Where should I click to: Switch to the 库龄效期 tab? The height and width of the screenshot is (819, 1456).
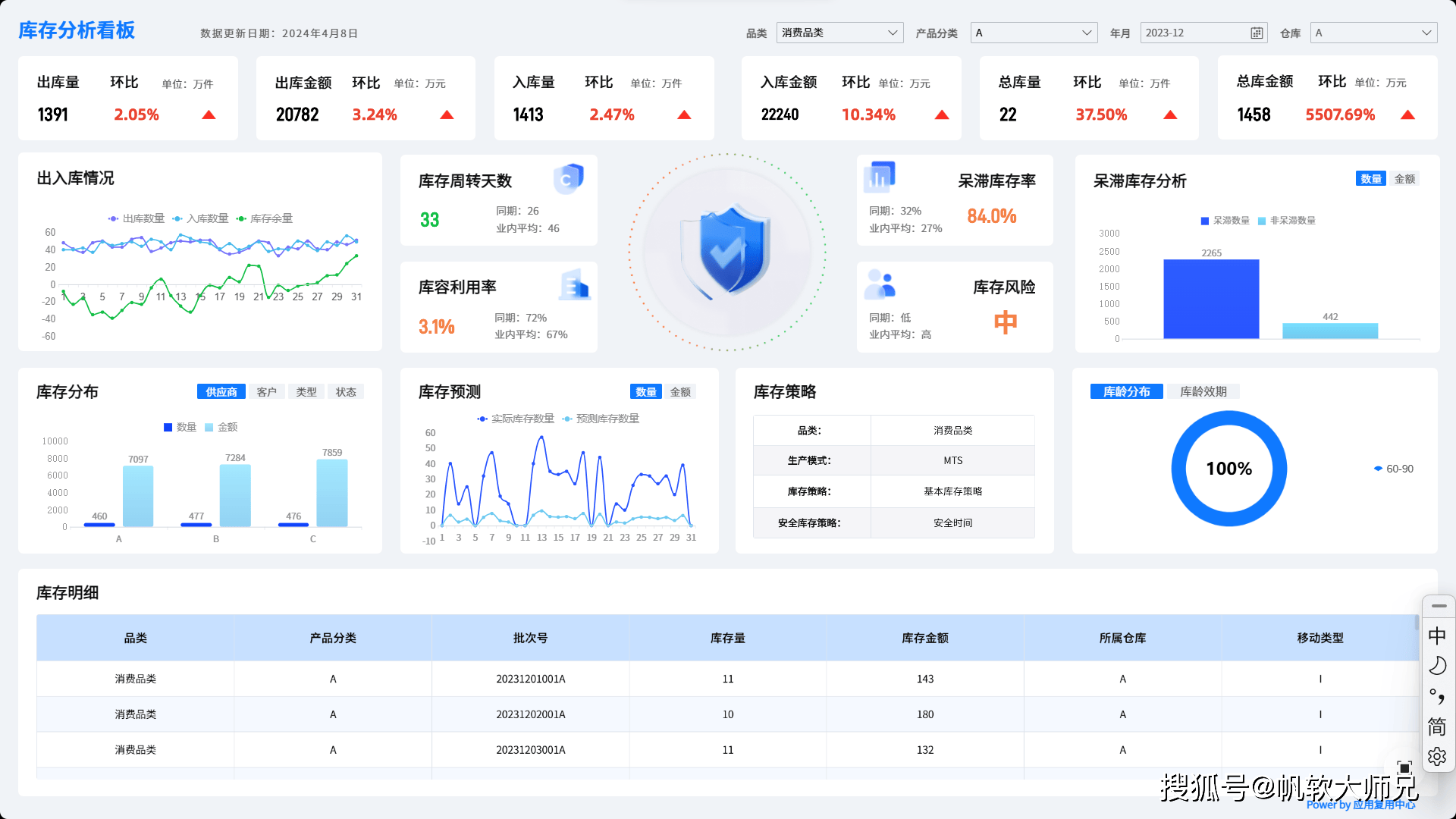click(1203, 391)
